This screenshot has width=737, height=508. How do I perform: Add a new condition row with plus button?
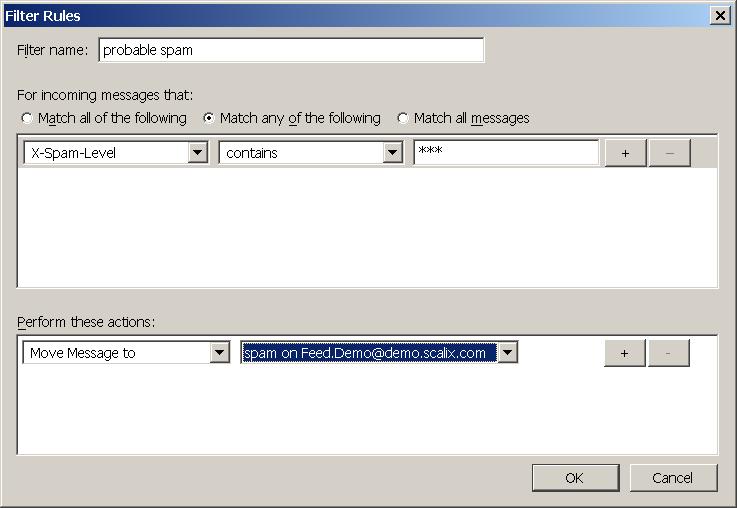point(625,153)
